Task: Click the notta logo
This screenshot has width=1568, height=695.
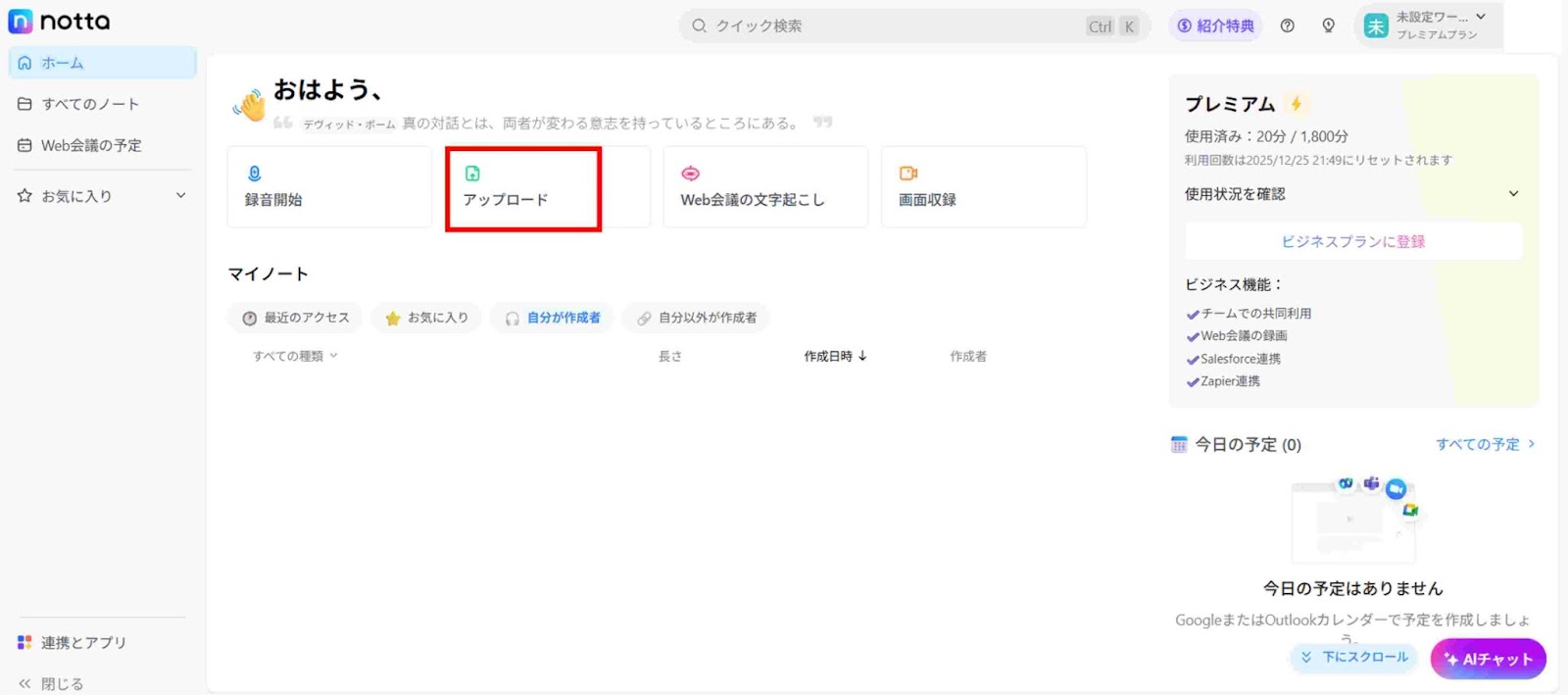Action: (59, 21)
